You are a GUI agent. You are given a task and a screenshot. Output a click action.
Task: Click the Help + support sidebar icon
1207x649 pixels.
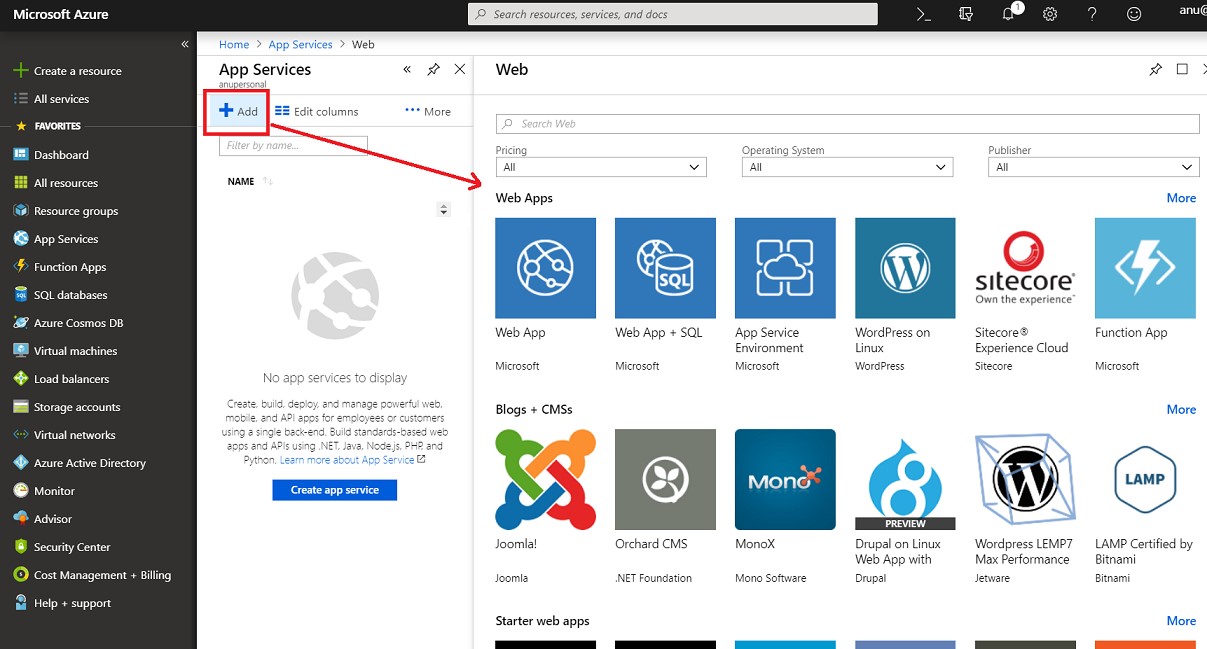click(21, 603)
